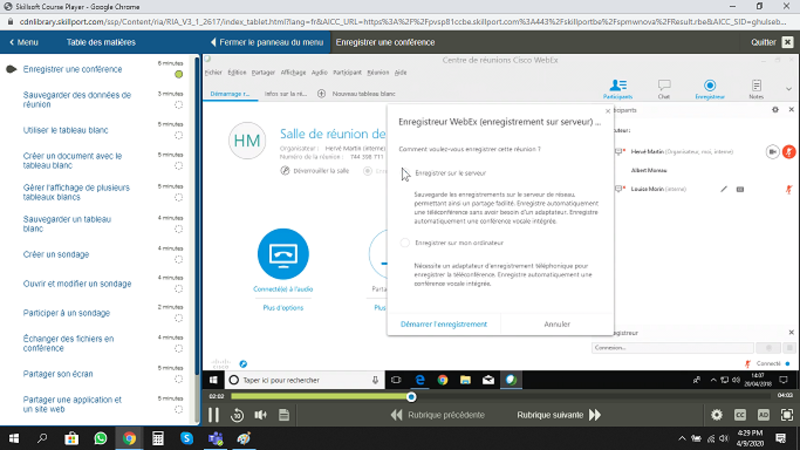Click Hervé Martin's video camera icon

772,152
